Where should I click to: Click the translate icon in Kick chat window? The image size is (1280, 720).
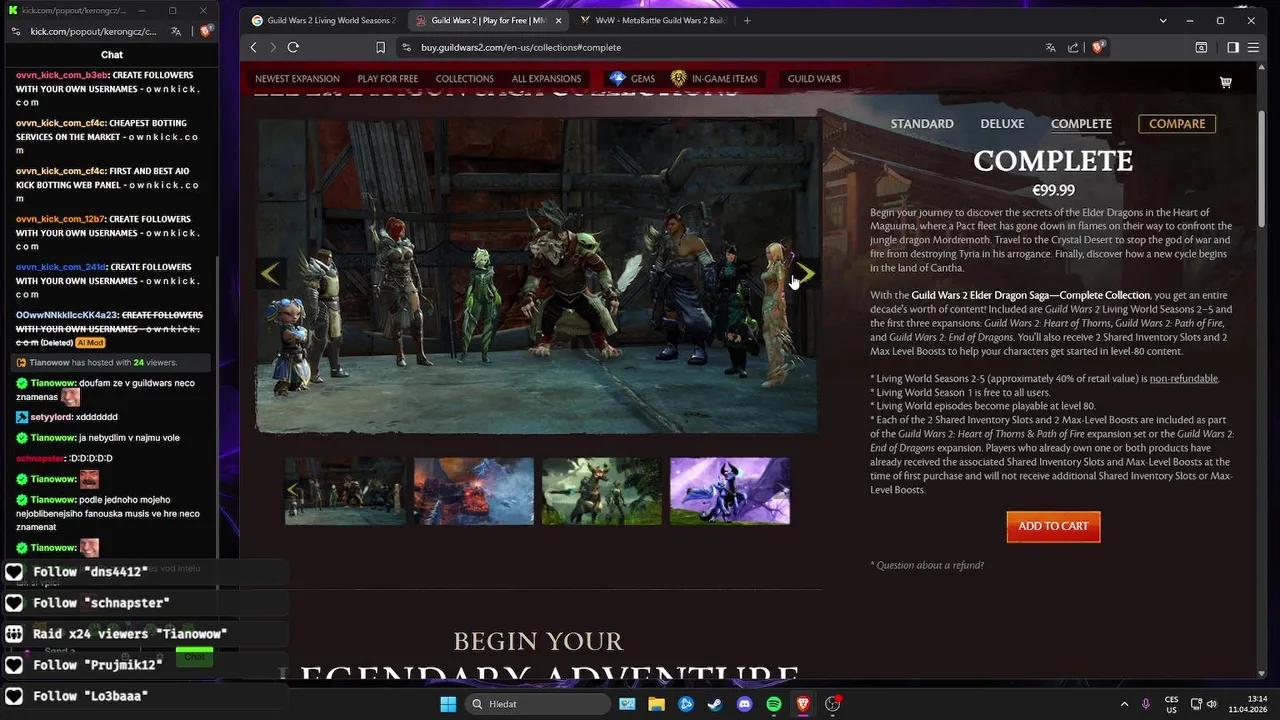176,31
